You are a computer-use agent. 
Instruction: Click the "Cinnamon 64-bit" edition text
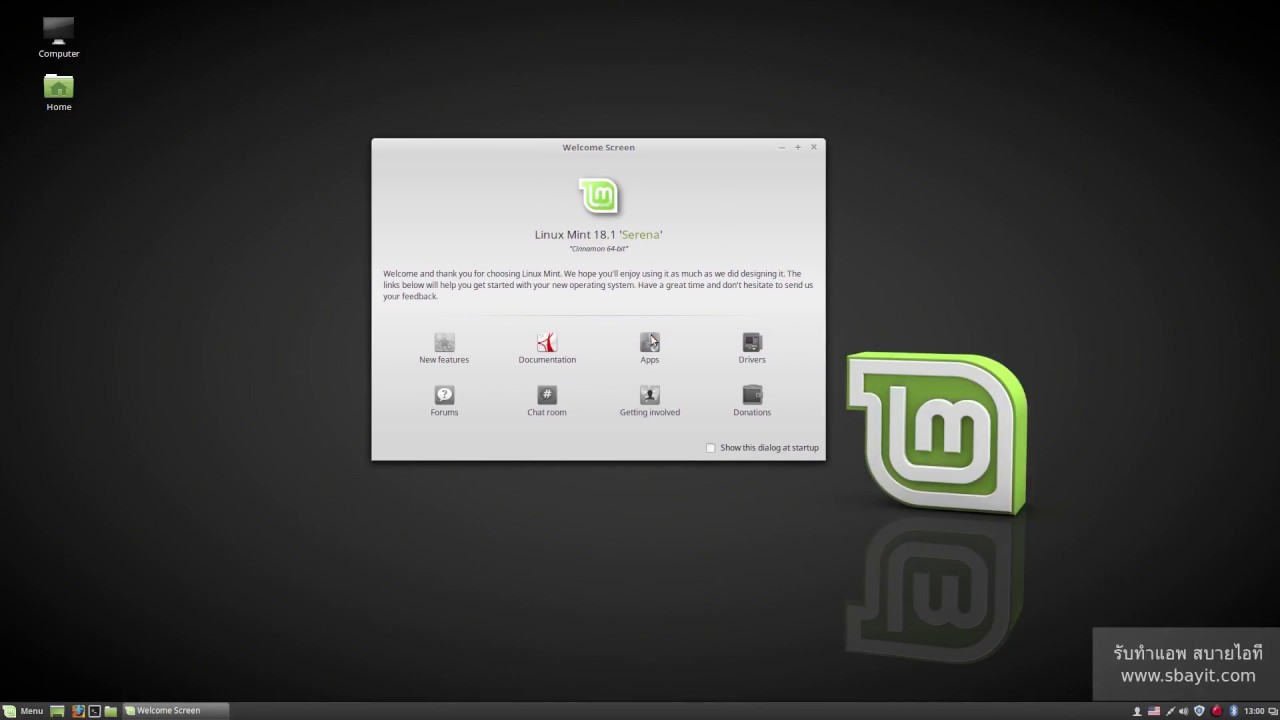(599, 249)
